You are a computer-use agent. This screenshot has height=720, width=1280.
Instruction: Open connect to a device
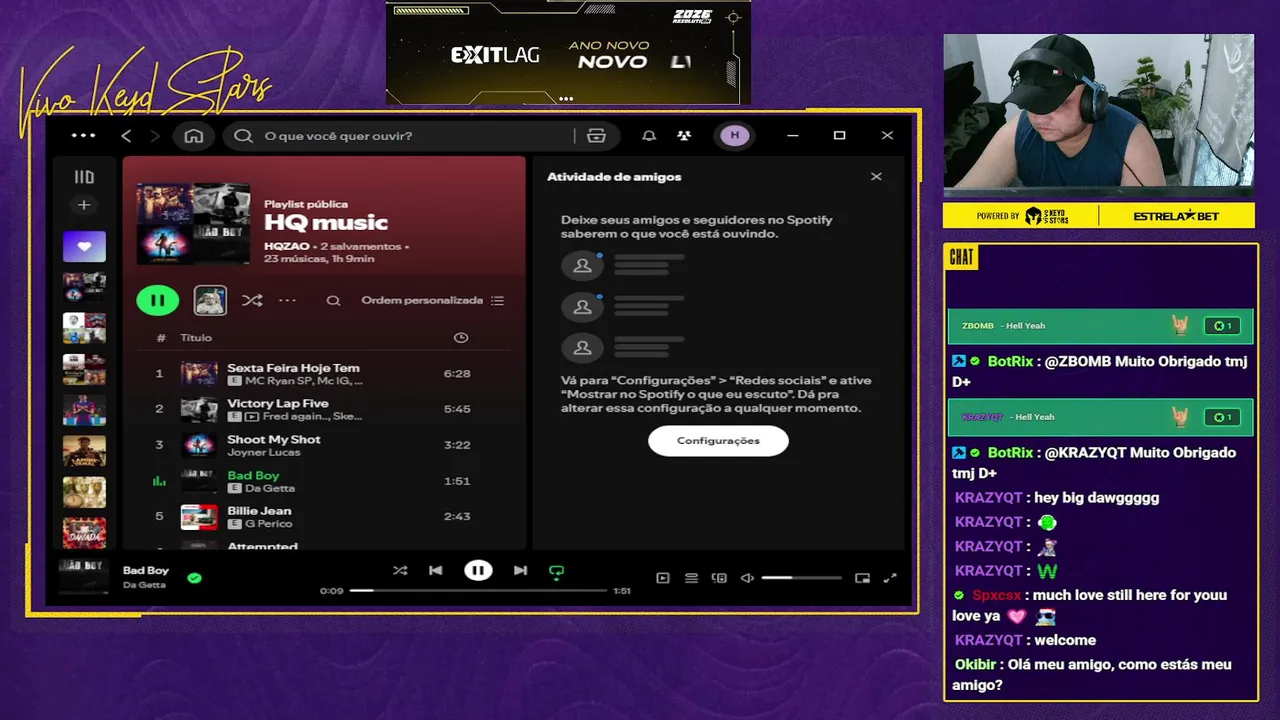(719, 578)
